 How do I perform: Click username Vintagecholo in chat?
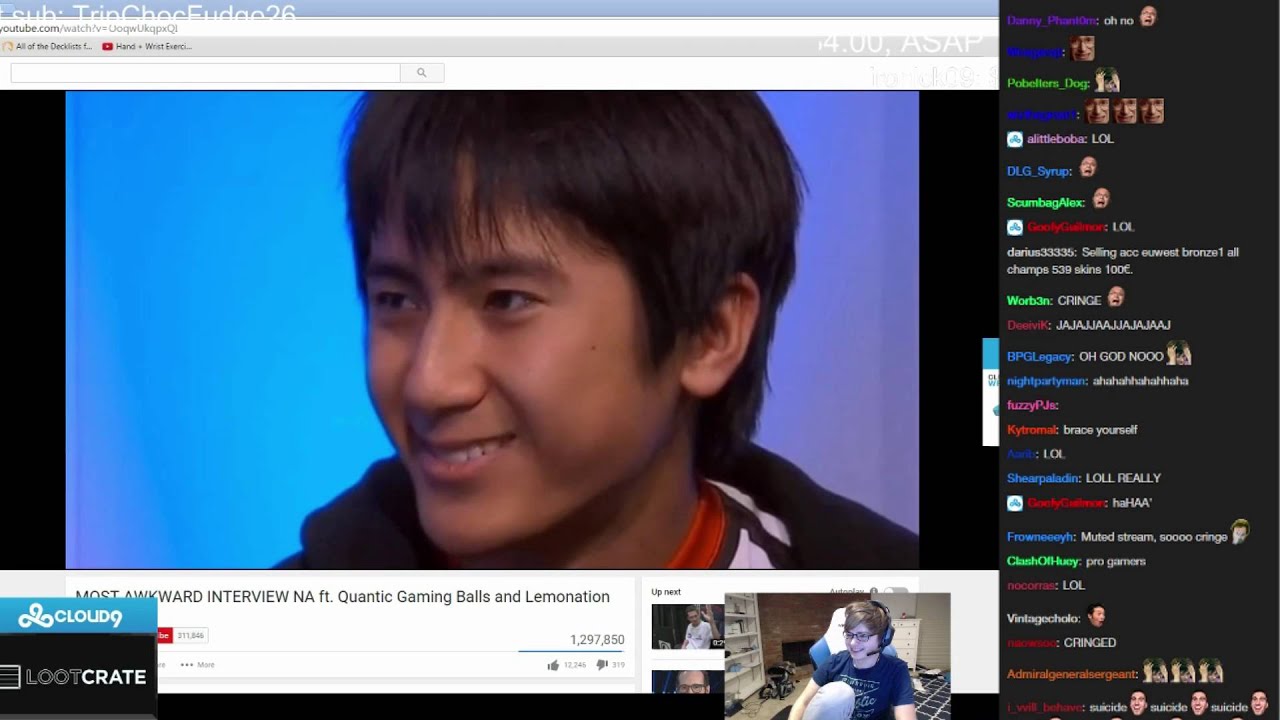(x=1043, y=619)
